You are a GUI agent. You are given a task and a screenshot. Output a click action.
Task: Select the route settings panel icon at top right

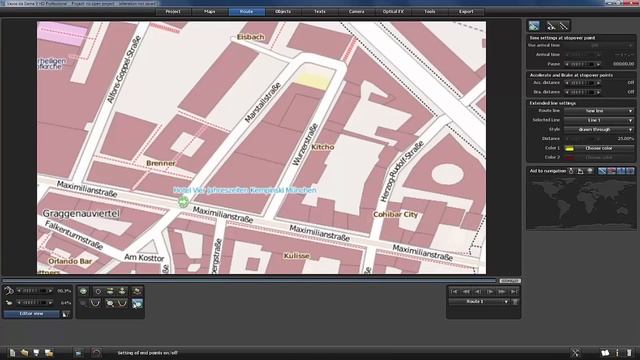(534, 26)
